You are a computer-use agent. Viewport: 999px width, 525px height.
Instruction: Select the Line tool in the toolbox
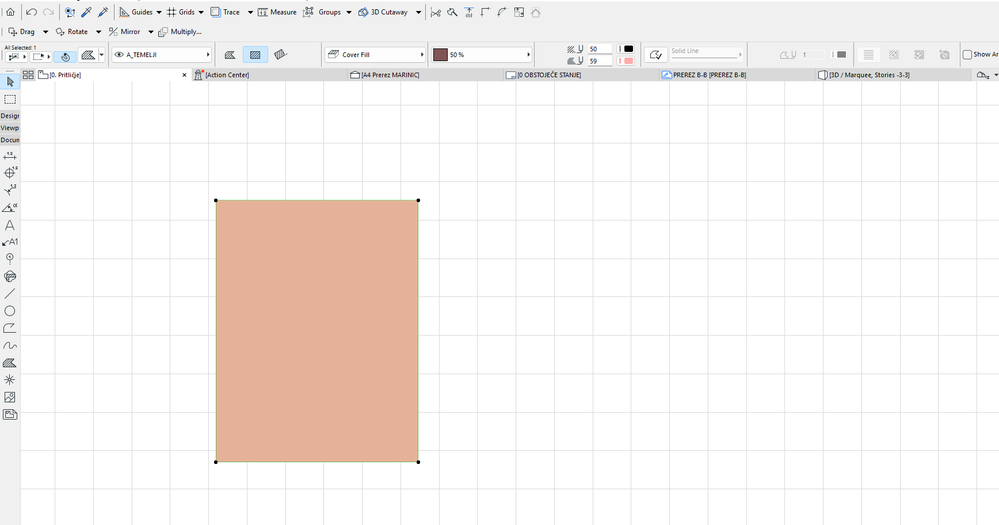point(10,294)
